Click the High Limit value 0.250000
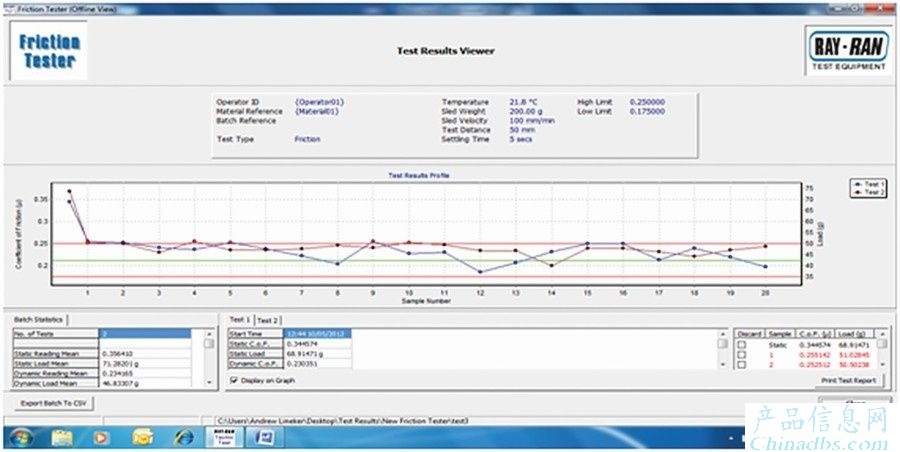900x452 pixels. point(647,102)
